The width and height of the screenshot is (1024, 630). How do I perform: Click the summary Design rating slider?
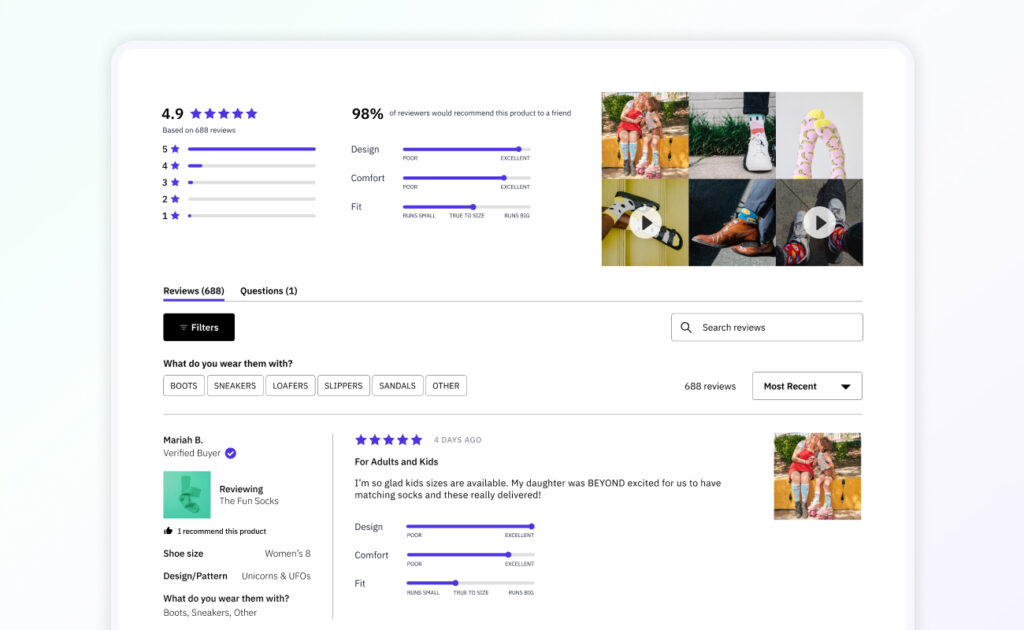pyautogui.click(x=466, y=150)
